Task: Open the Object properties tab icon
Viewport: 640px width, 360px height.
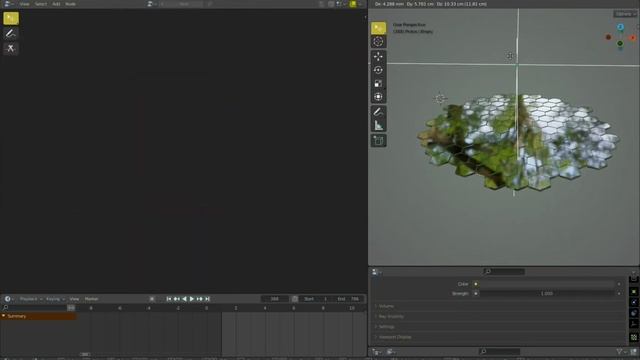Action: pos(633,291)
